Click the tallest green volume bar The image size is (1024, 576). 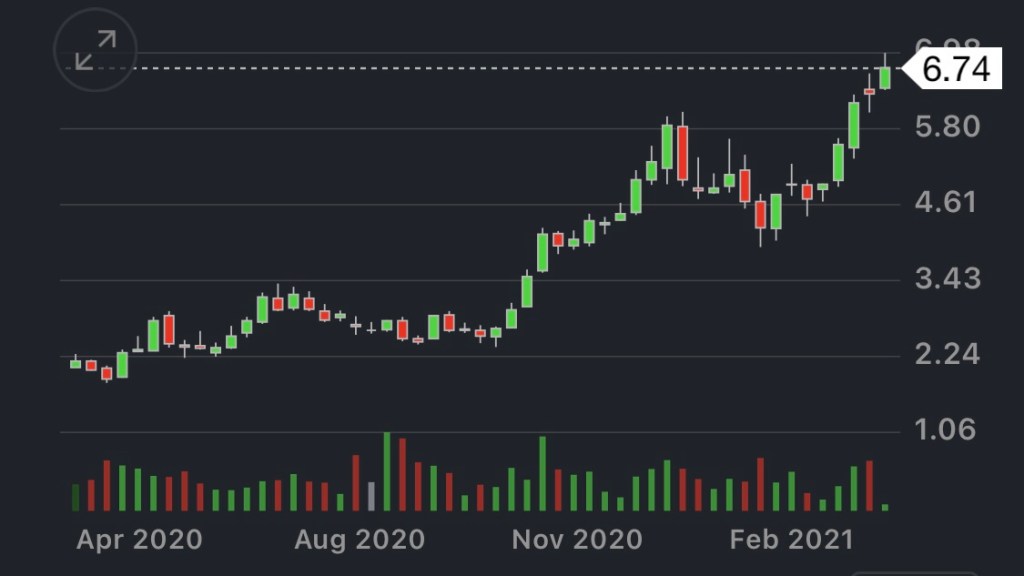click(387, 472)
